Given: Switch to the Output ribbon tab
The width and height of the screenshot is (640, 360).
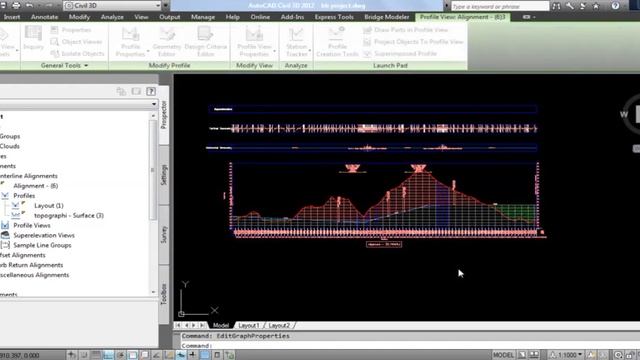Looking at the screenshot, I should [x=169, y=17].
